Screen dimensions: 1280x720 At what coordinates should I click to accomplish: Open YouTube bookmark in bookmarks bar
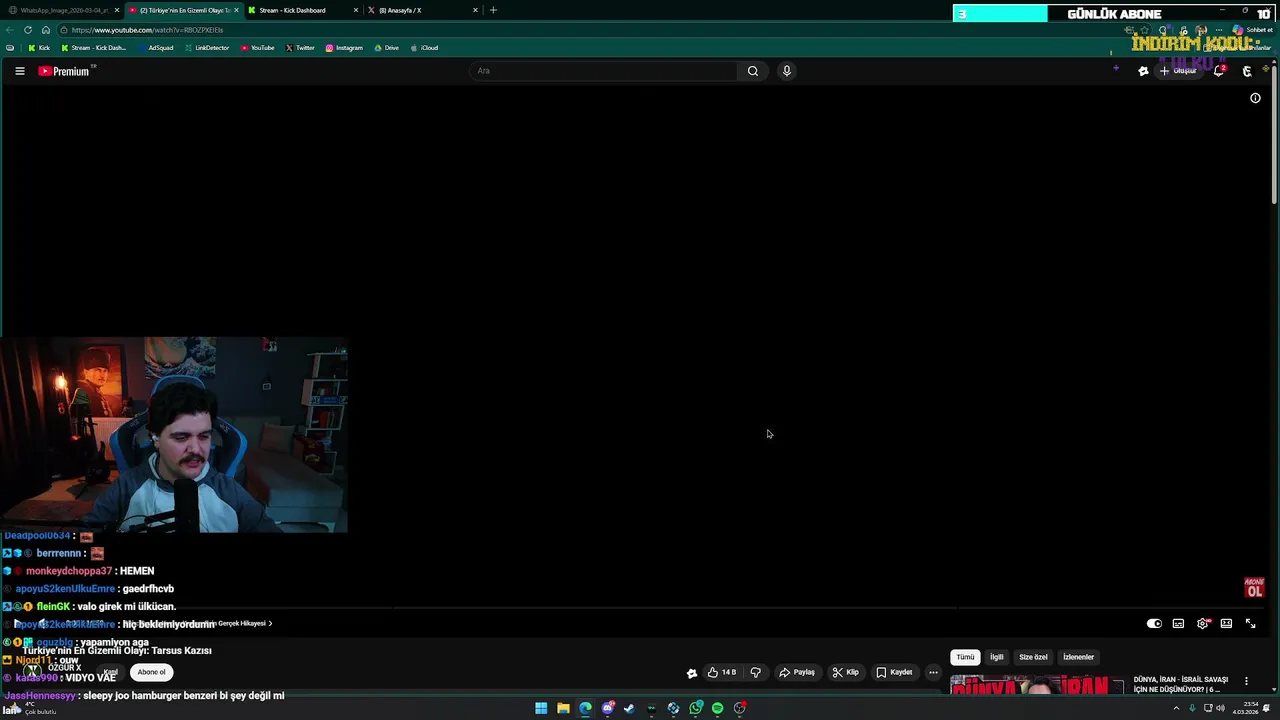[257, 48]
